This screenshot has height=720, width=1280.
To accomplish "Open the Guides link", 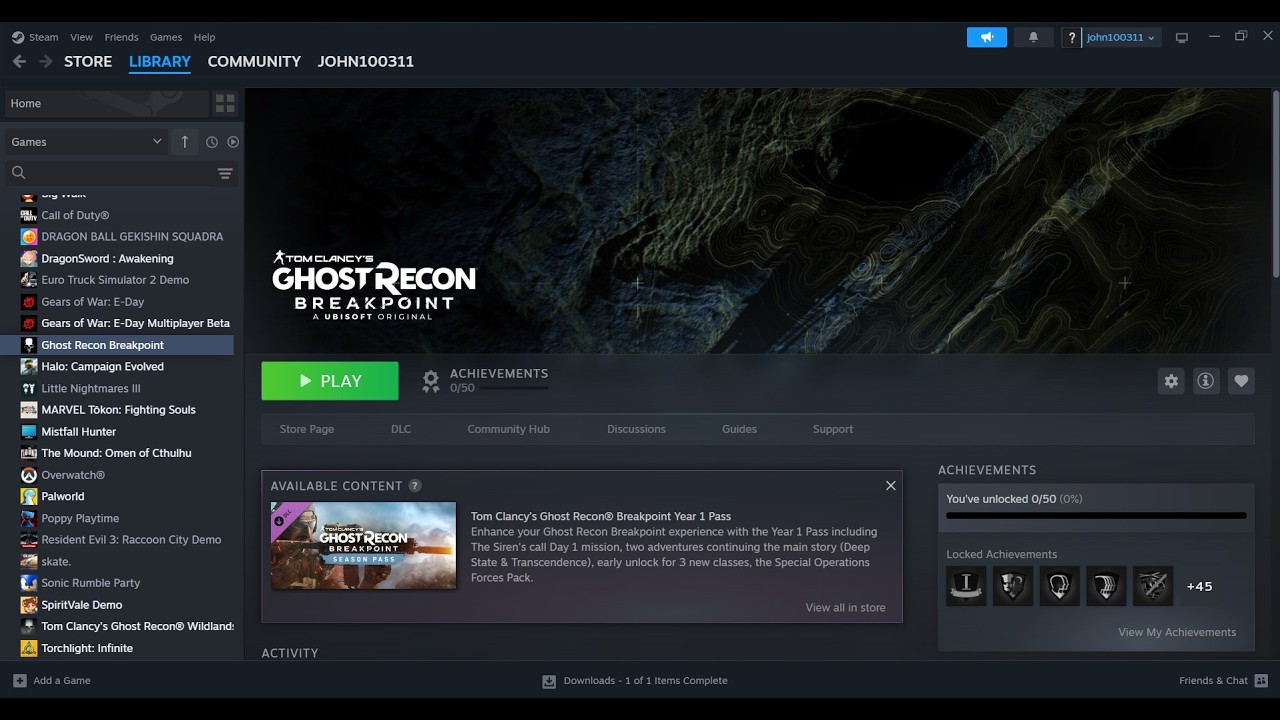I will pos(739,429).
